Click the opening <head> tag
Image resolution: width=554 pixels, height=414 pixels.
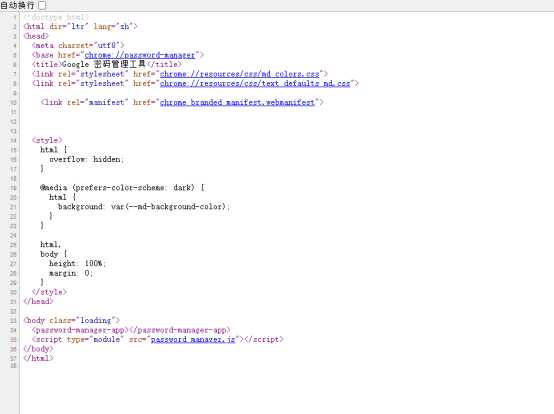click(36, 36)
